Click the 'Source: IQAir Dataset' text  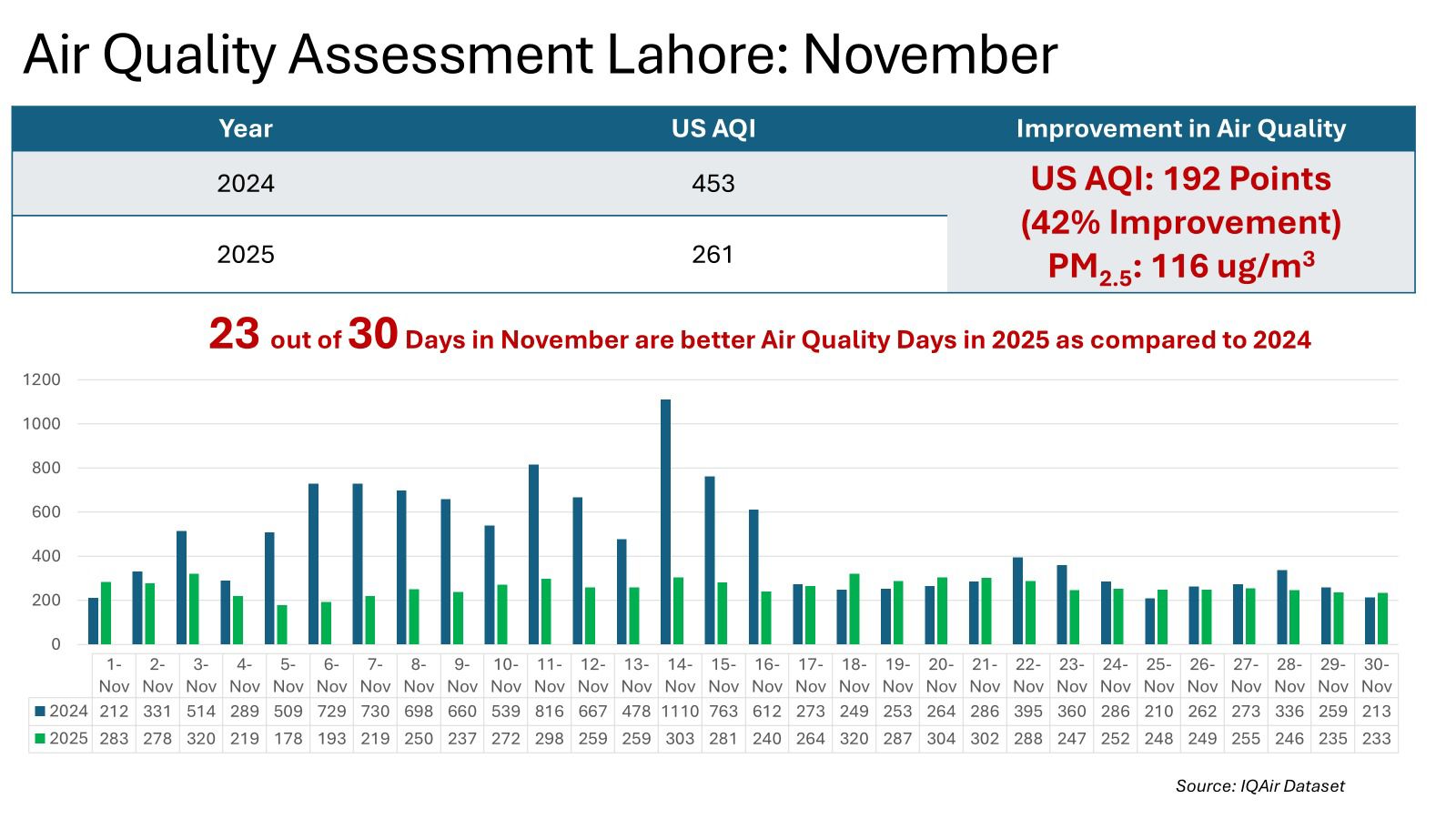1259,786
